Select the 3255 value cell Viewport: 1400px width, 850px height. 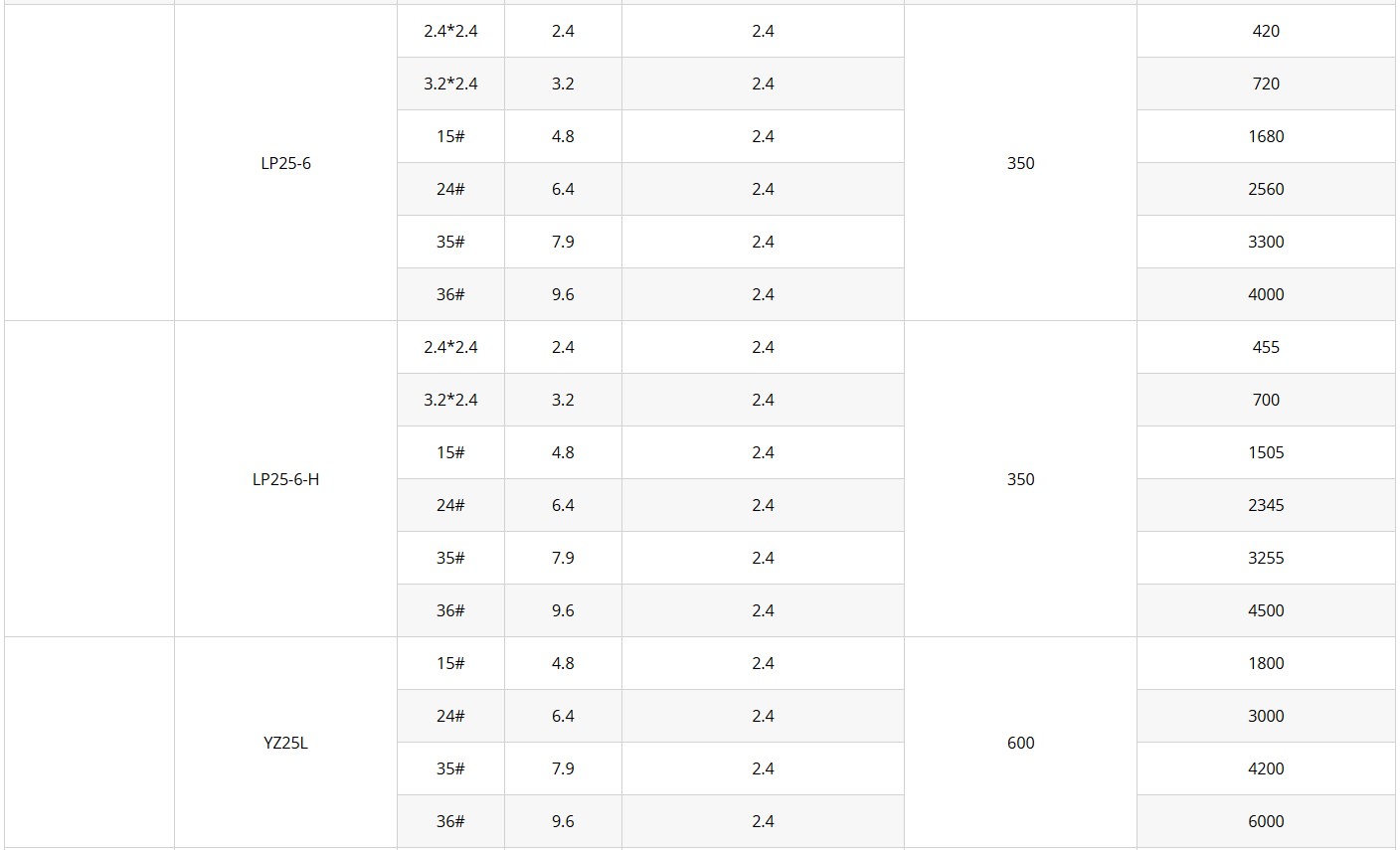click(x=1266, y=558)
